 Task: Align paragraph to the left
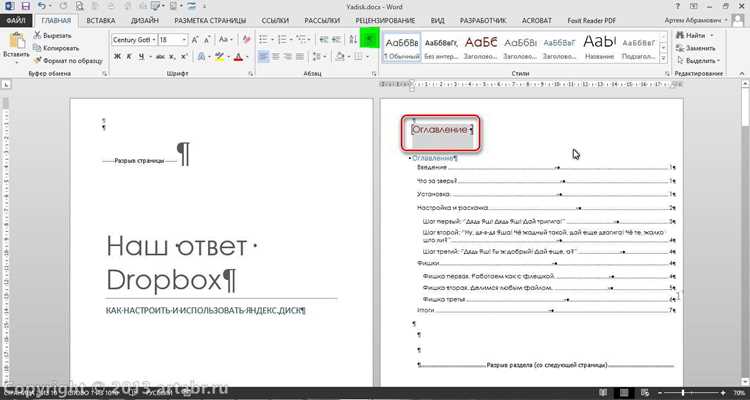(x=263, y=57)
